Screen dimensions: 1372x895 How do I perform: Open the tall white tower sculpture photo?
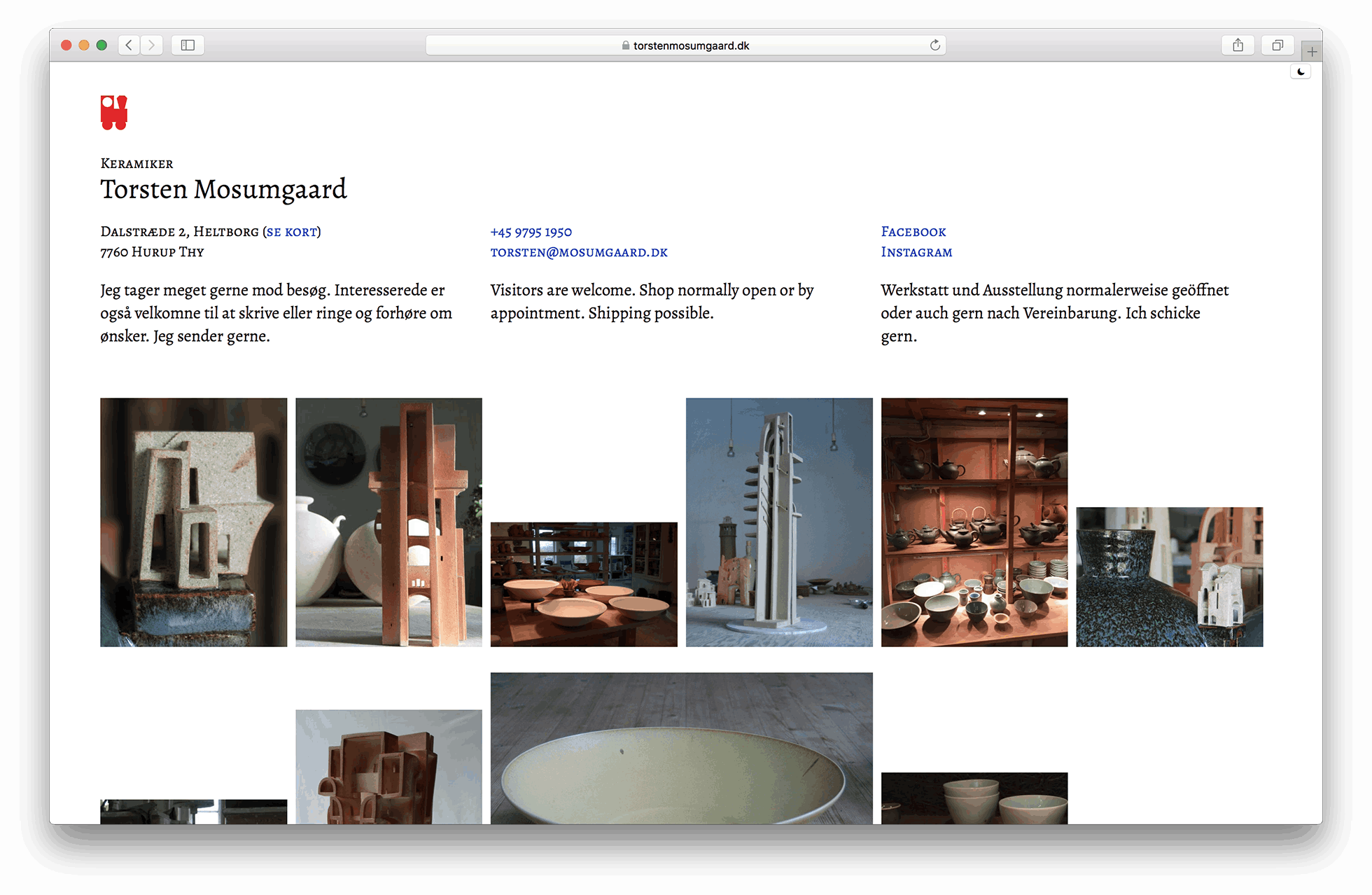click(x=778, y=522)
